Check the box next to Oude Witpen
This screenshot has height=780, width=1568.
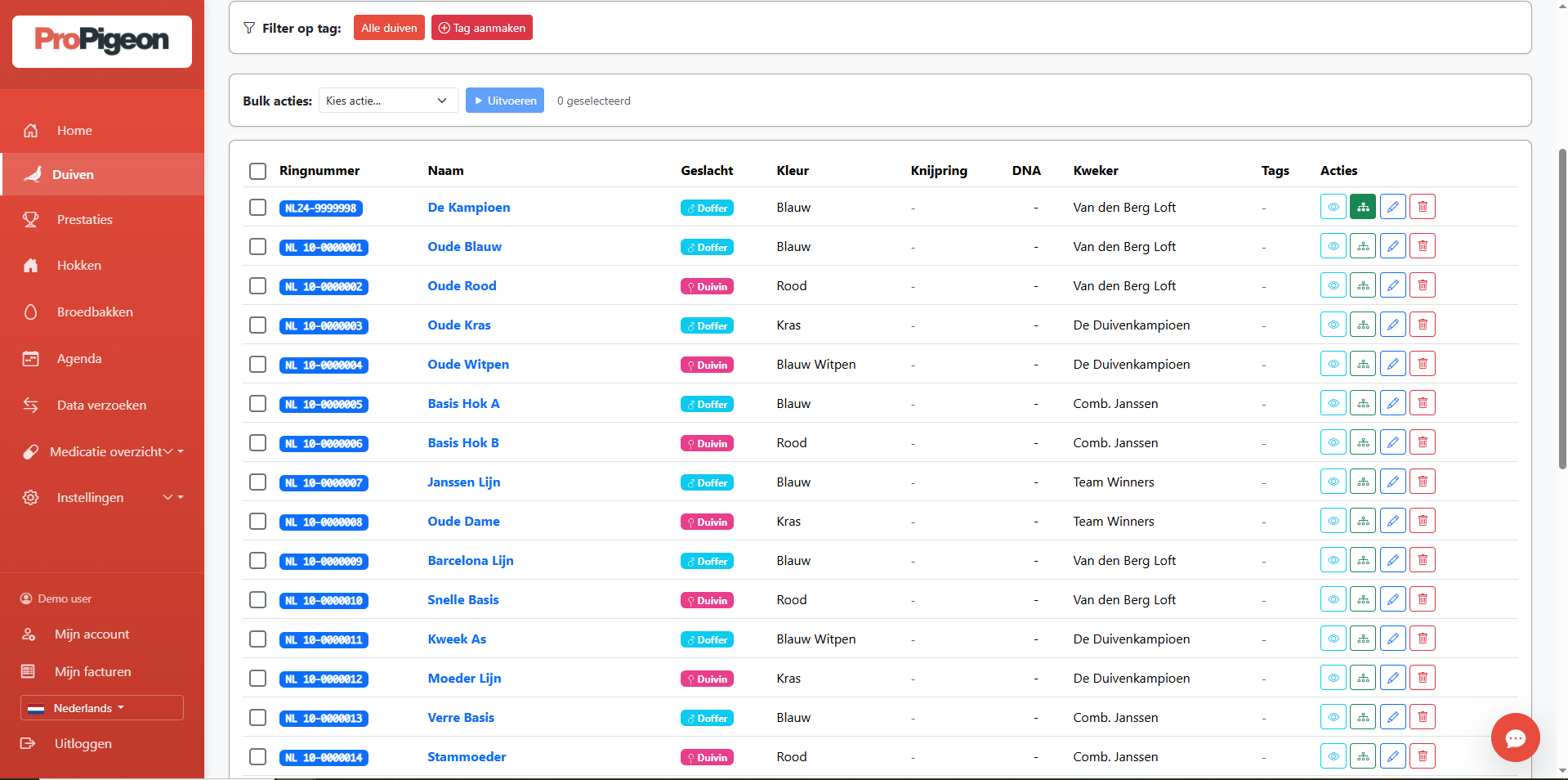coord(258,365)
